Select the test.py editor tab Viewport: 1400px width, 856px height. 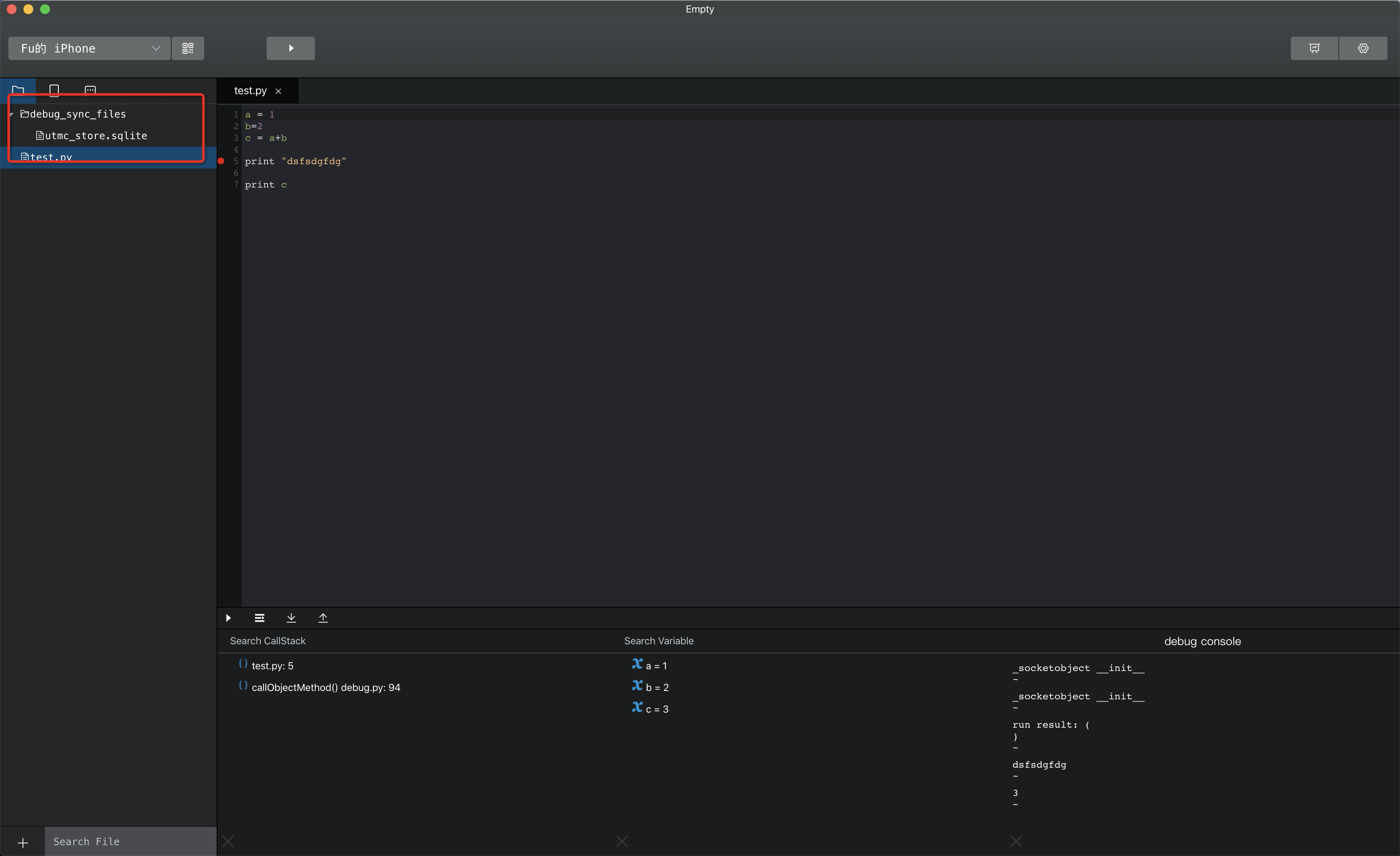[250, 91]
